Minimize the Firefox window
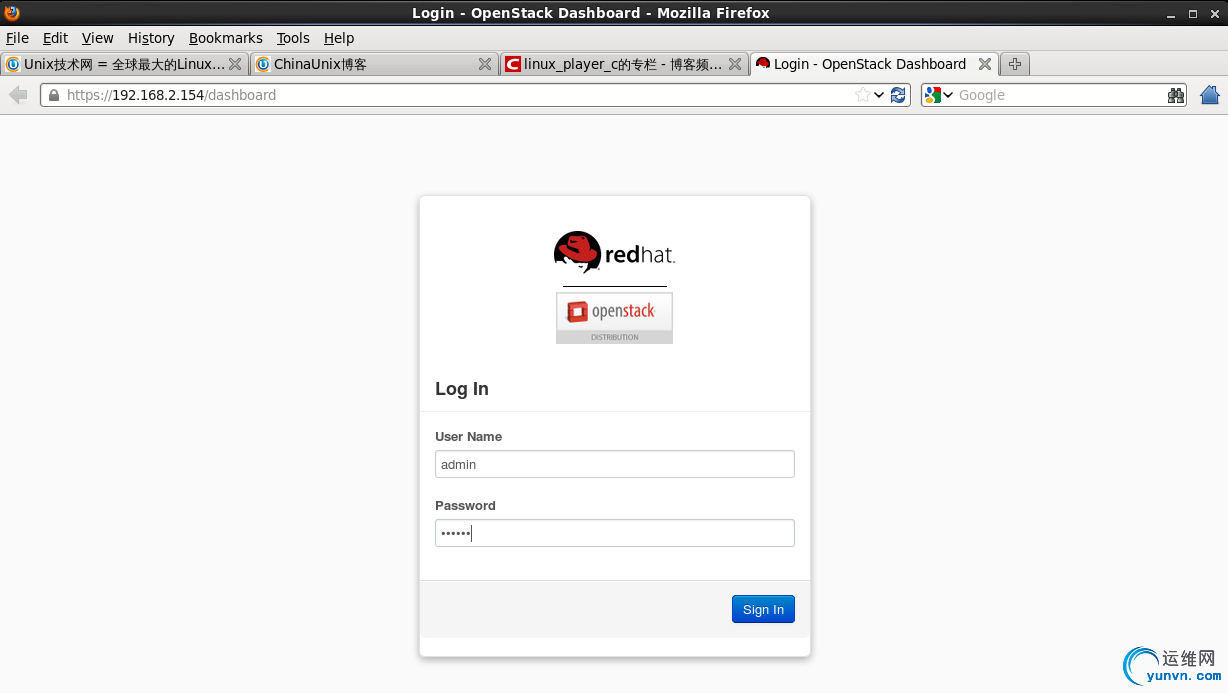This screenshot has height=693, width=1228. pyautogui.click(x=1171, y=14)
